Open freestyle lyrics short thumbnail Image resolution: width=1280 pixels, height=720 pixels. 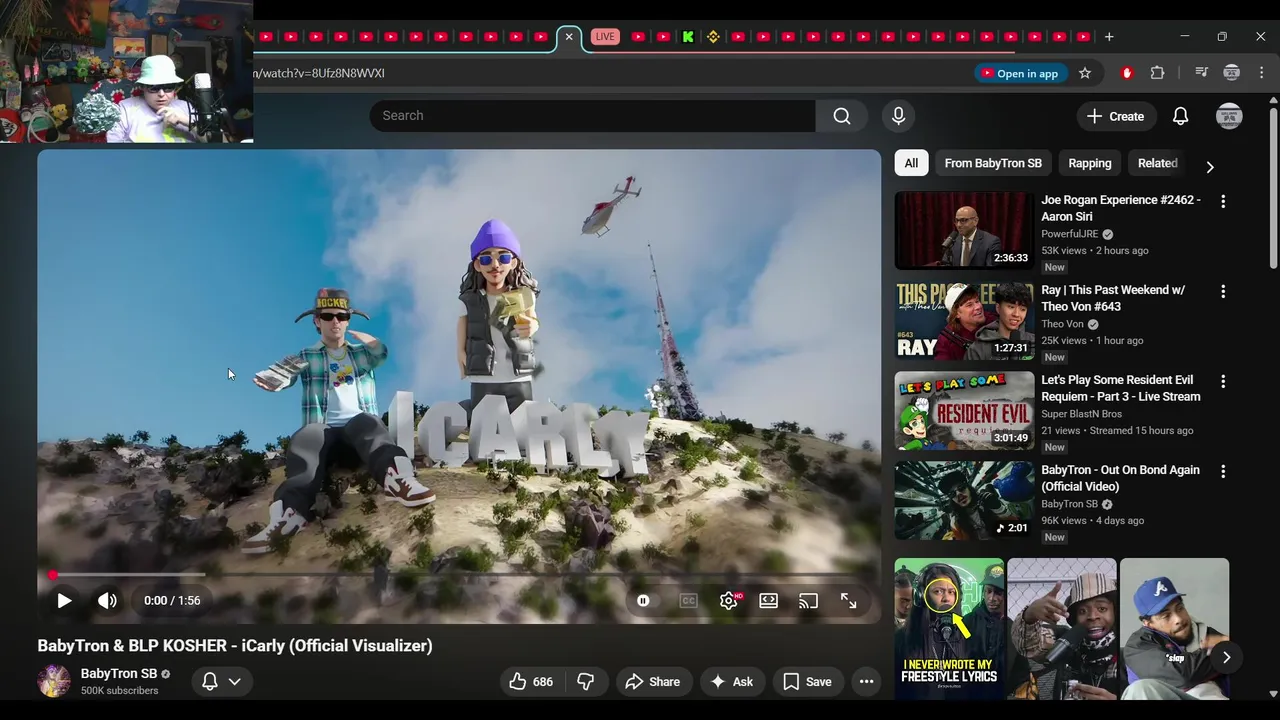click(x=949, y=629)
